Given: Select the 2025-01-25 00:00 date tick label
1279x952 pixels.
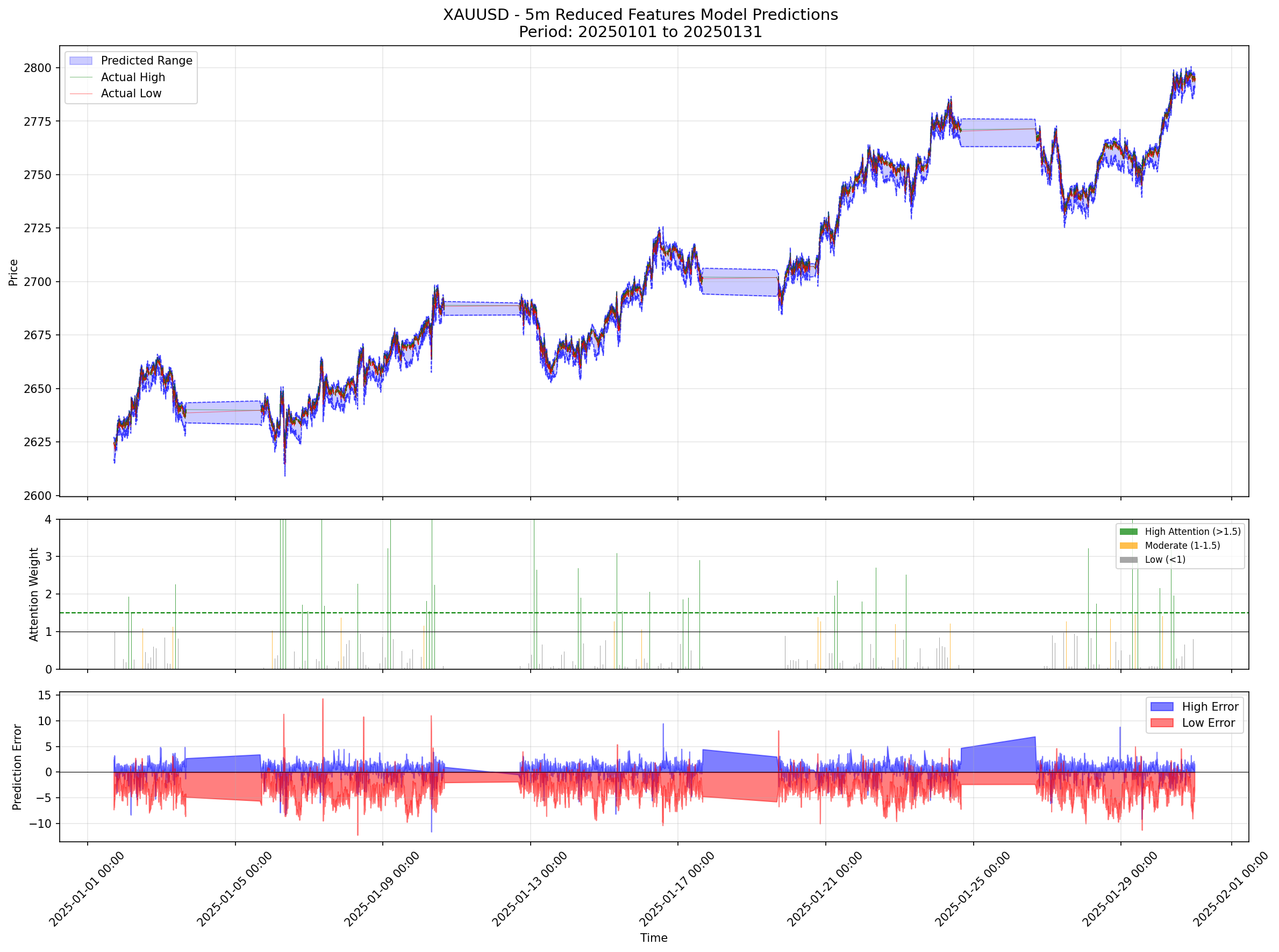Looking at the screenshot, I should coord(972,890).
